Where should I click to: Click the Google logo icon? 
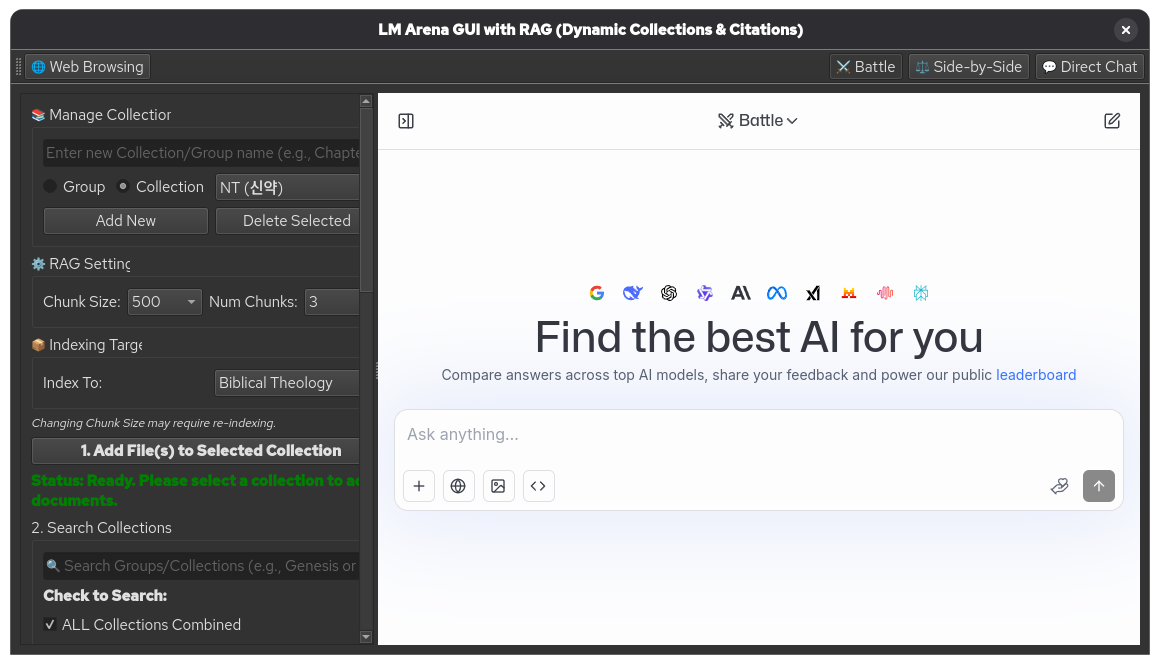(597, 293)
